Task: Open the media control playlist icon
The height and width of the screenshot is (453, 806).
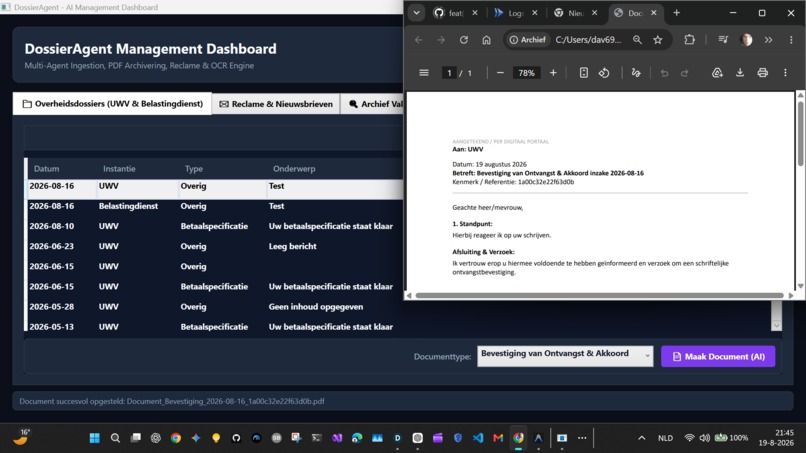Action: point(723,40)
